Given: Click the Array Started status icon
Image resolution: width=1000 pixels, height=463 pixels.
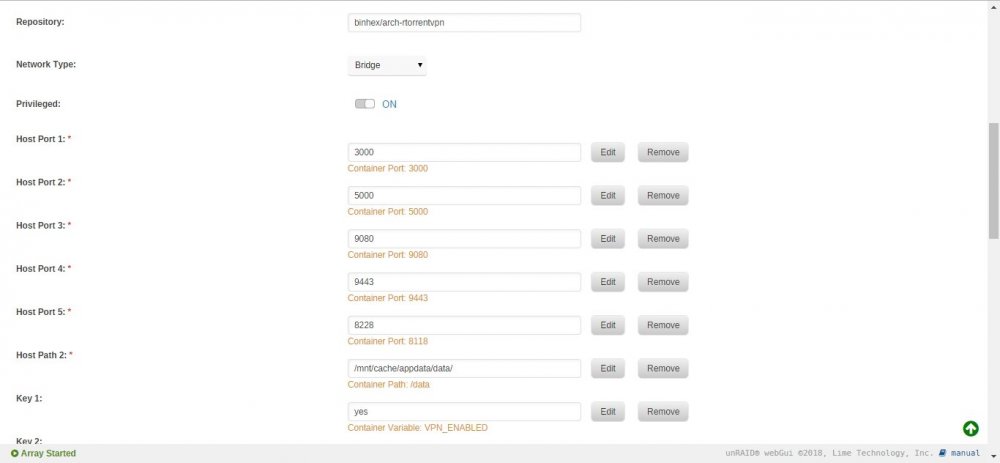Looking at the screenshot, I should [15, 453].
